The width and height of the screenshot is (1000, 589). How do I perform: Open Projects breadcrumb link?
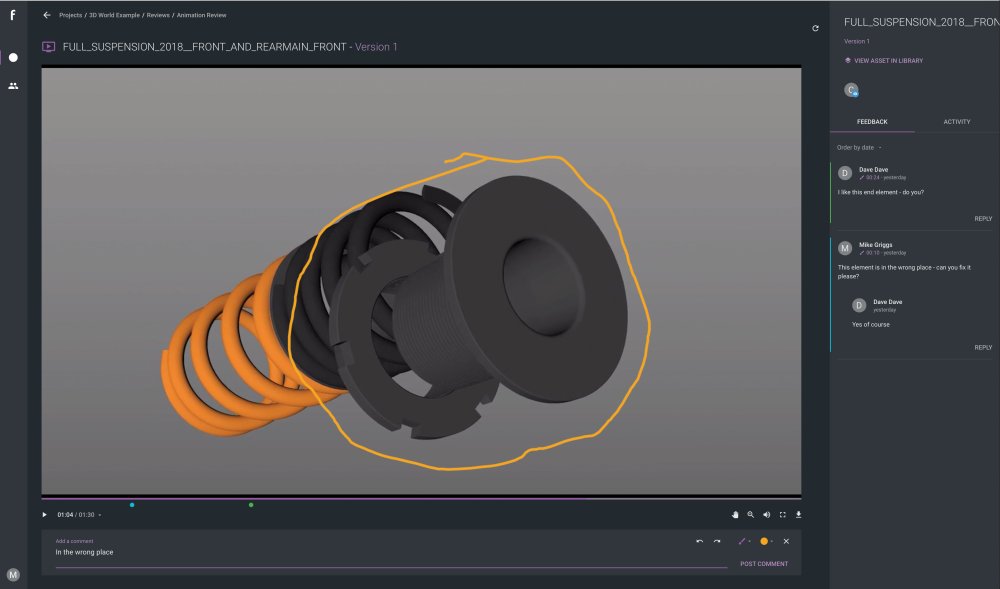(70, 15)
